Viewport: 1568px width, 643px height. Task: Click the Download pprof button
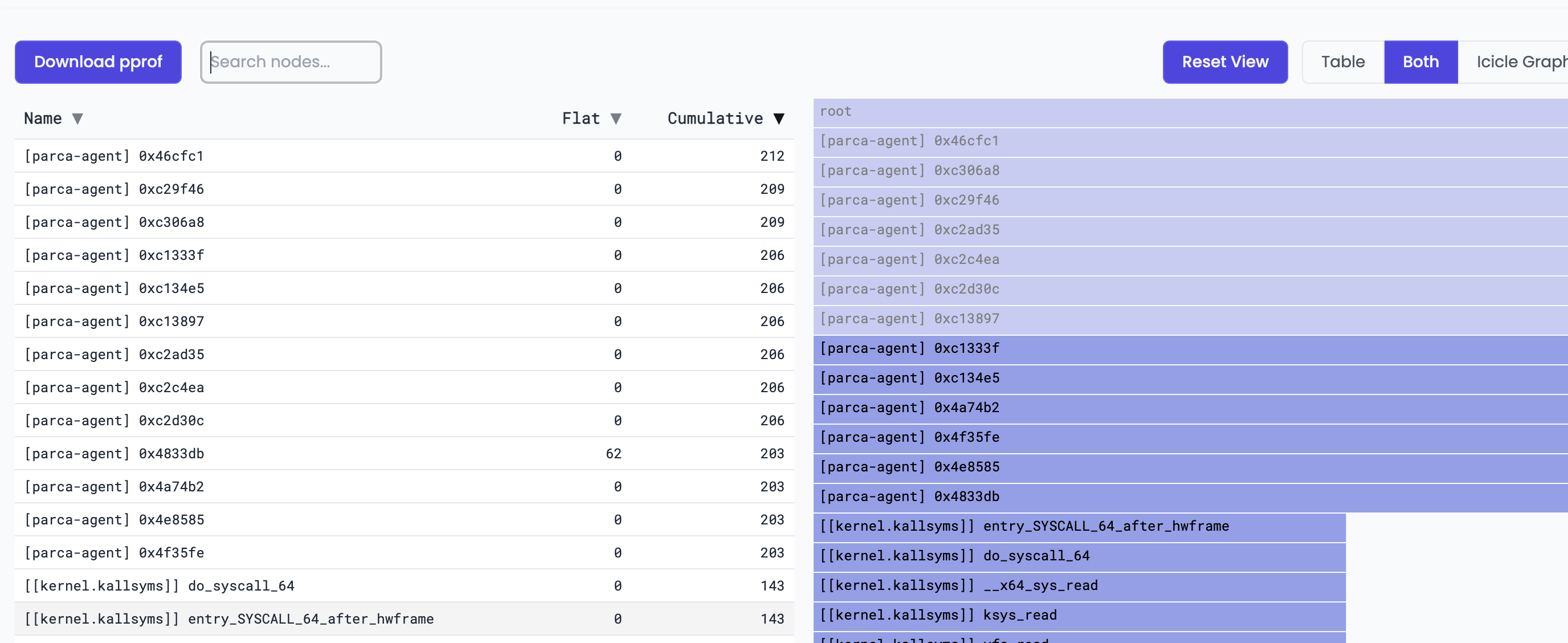click(97, 62)
